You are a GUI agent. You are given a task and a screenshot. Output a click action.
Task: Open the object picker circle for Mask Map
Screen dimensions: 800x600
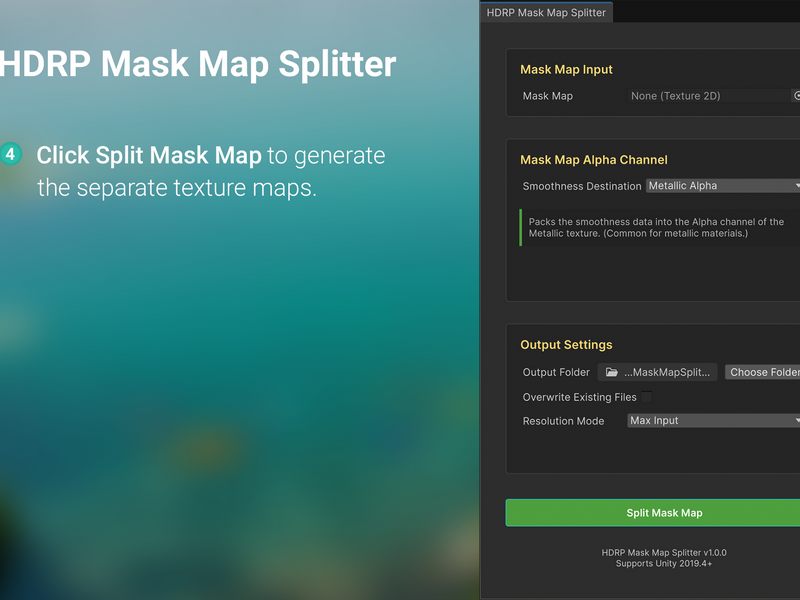click(796, 95)
